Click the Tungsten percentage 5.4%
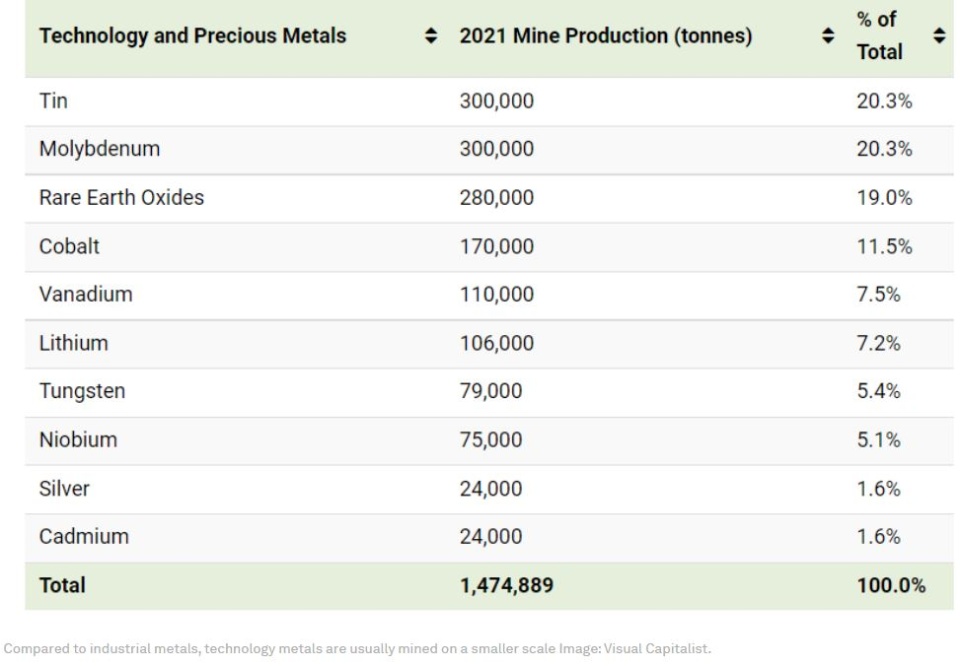960x666 pixels. point(878,391)
